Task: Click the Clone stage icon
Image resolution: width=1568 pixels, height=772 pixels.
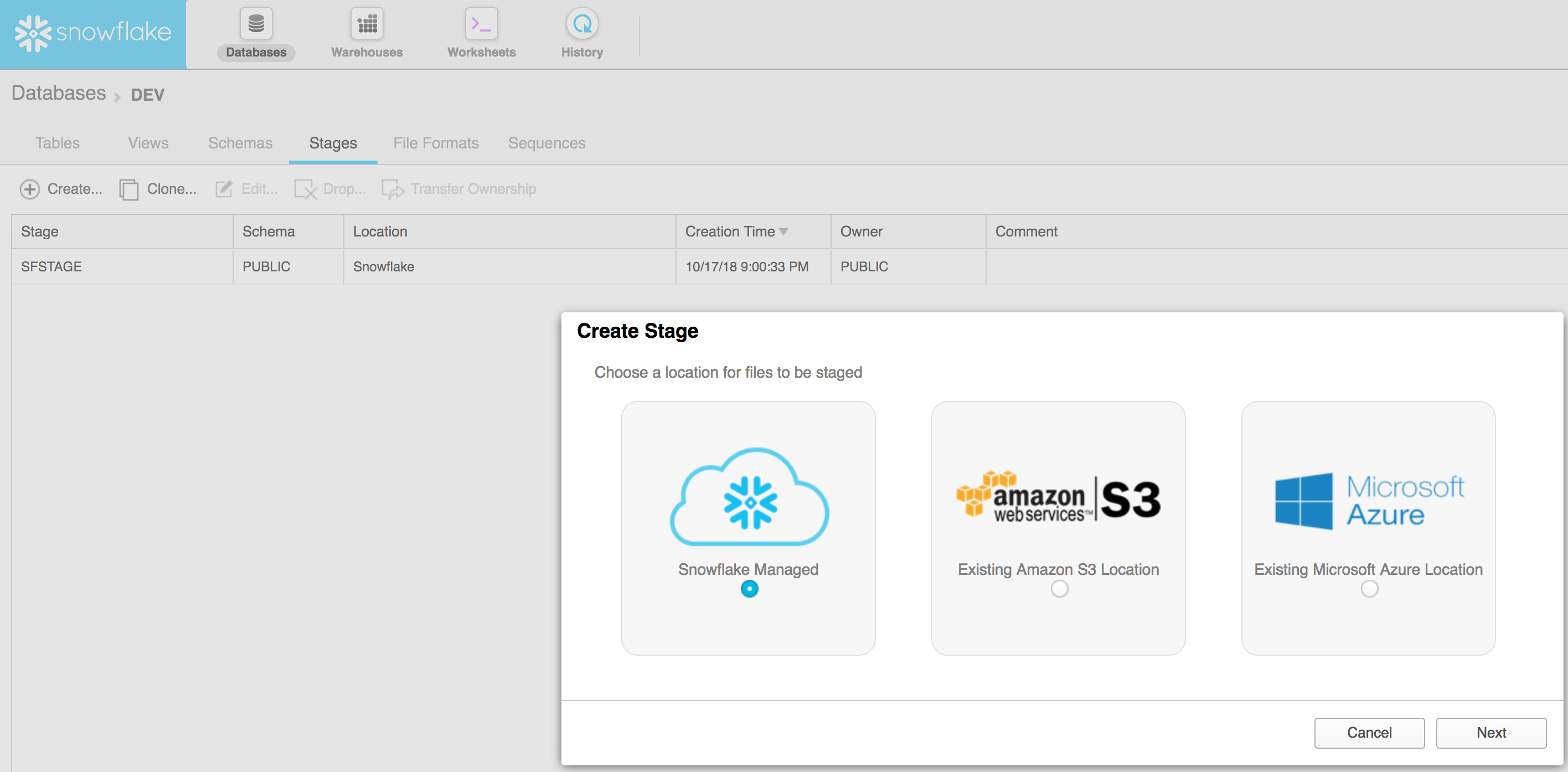Action: point(128,189)
